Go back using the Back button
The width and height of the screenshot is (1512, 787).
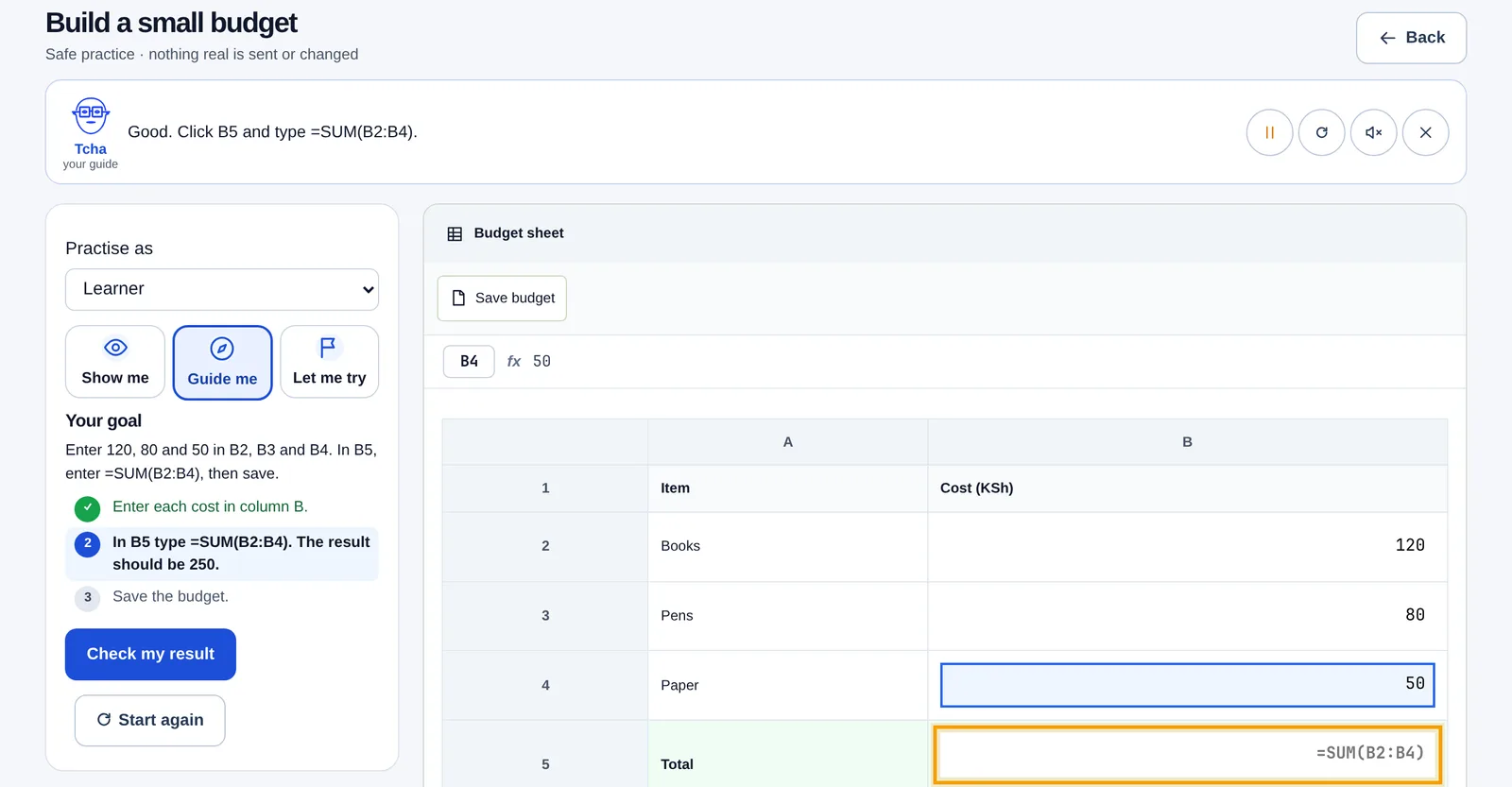[1411, 38]
